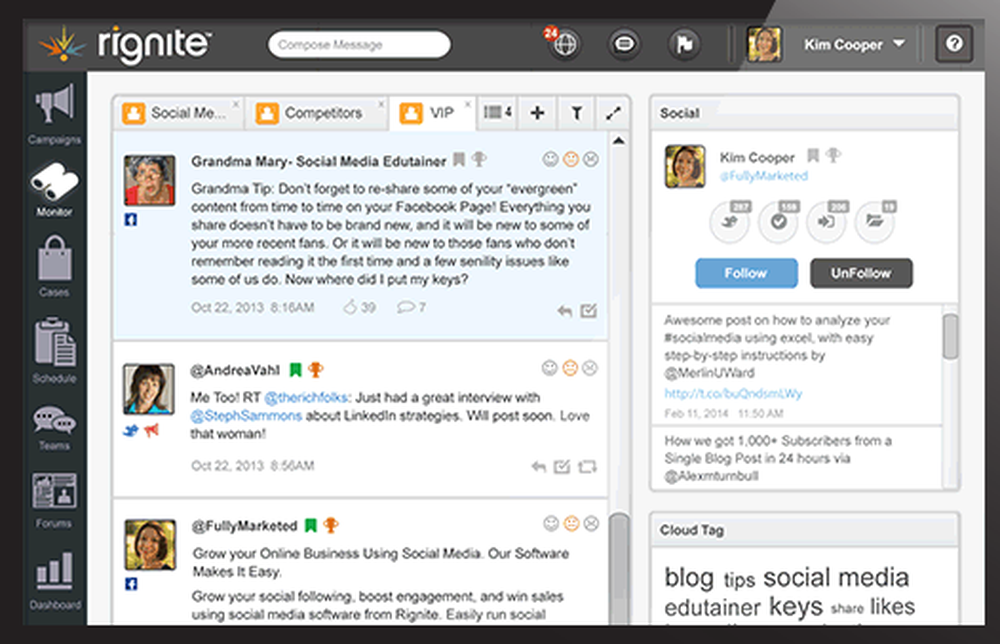1000x644 pixels.
Task: Open the flag icon in header
Action: coord(684,44)
